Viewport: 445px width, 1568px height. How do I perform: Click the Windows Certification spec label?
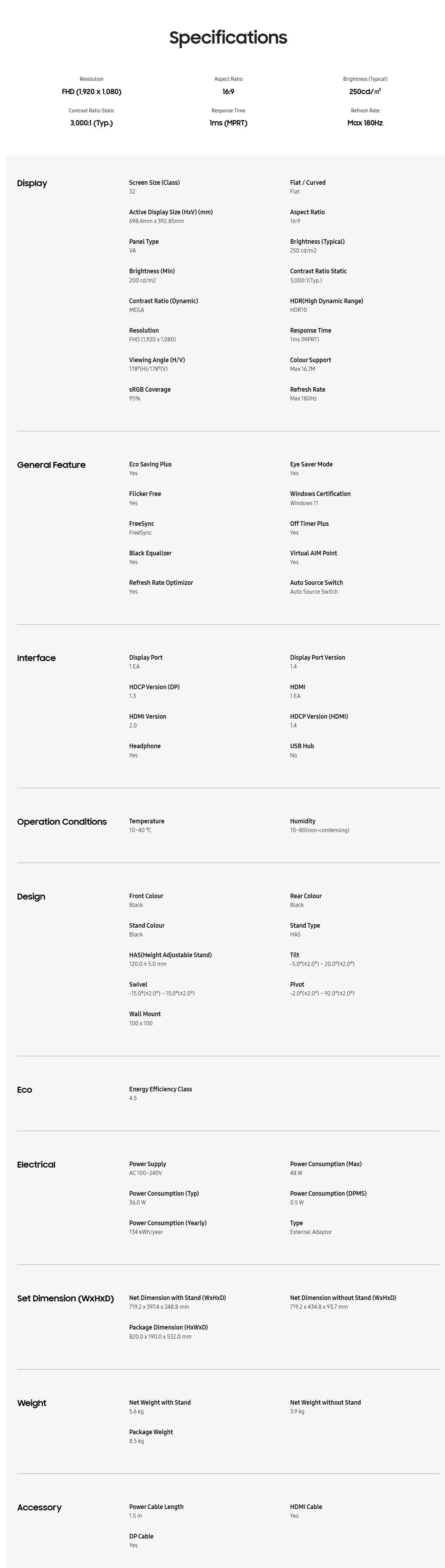pos(320,494)
